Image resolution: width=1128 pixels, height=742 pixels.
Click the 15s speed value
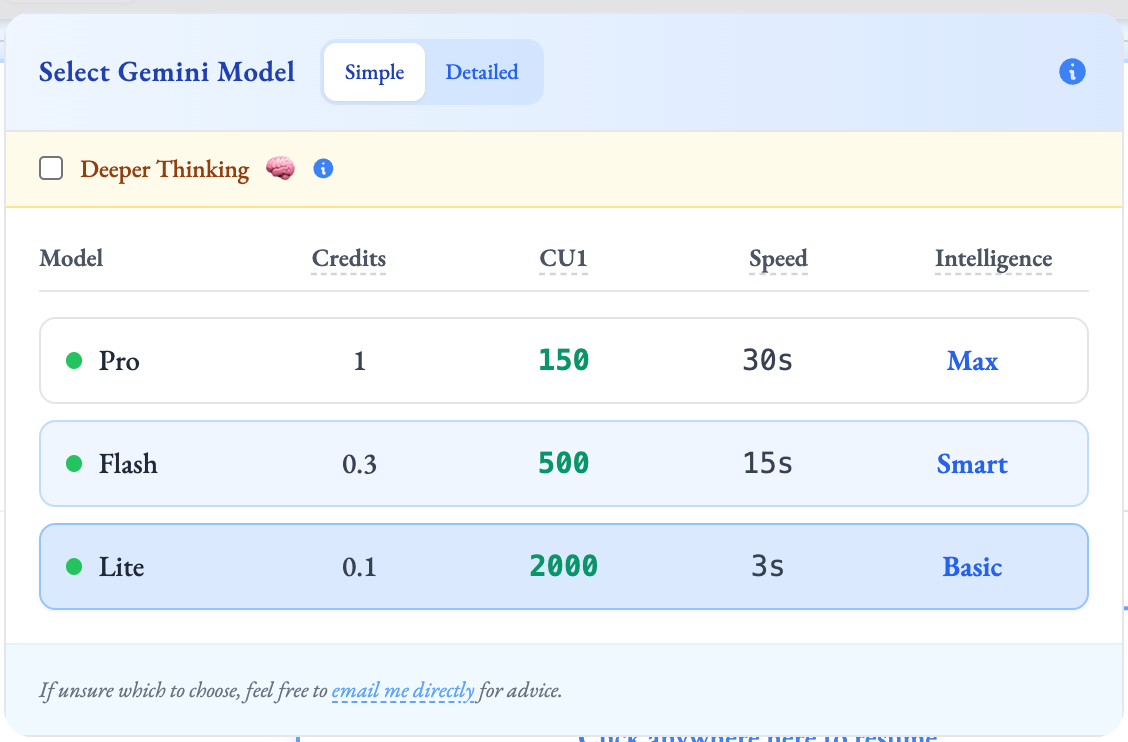pos(768,463)
